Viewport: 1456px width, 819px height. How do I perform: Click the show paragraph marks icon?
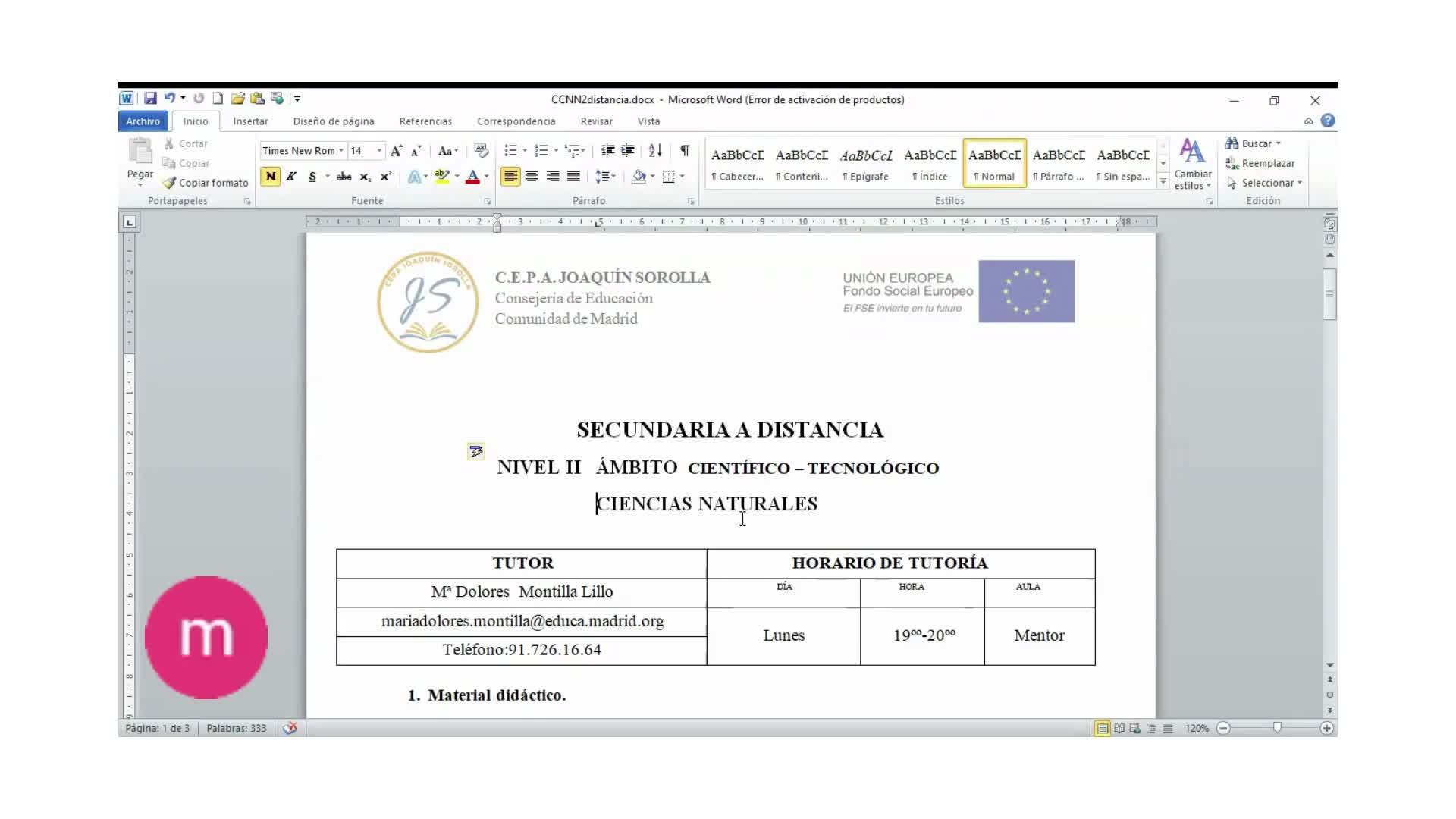point(685,150)
